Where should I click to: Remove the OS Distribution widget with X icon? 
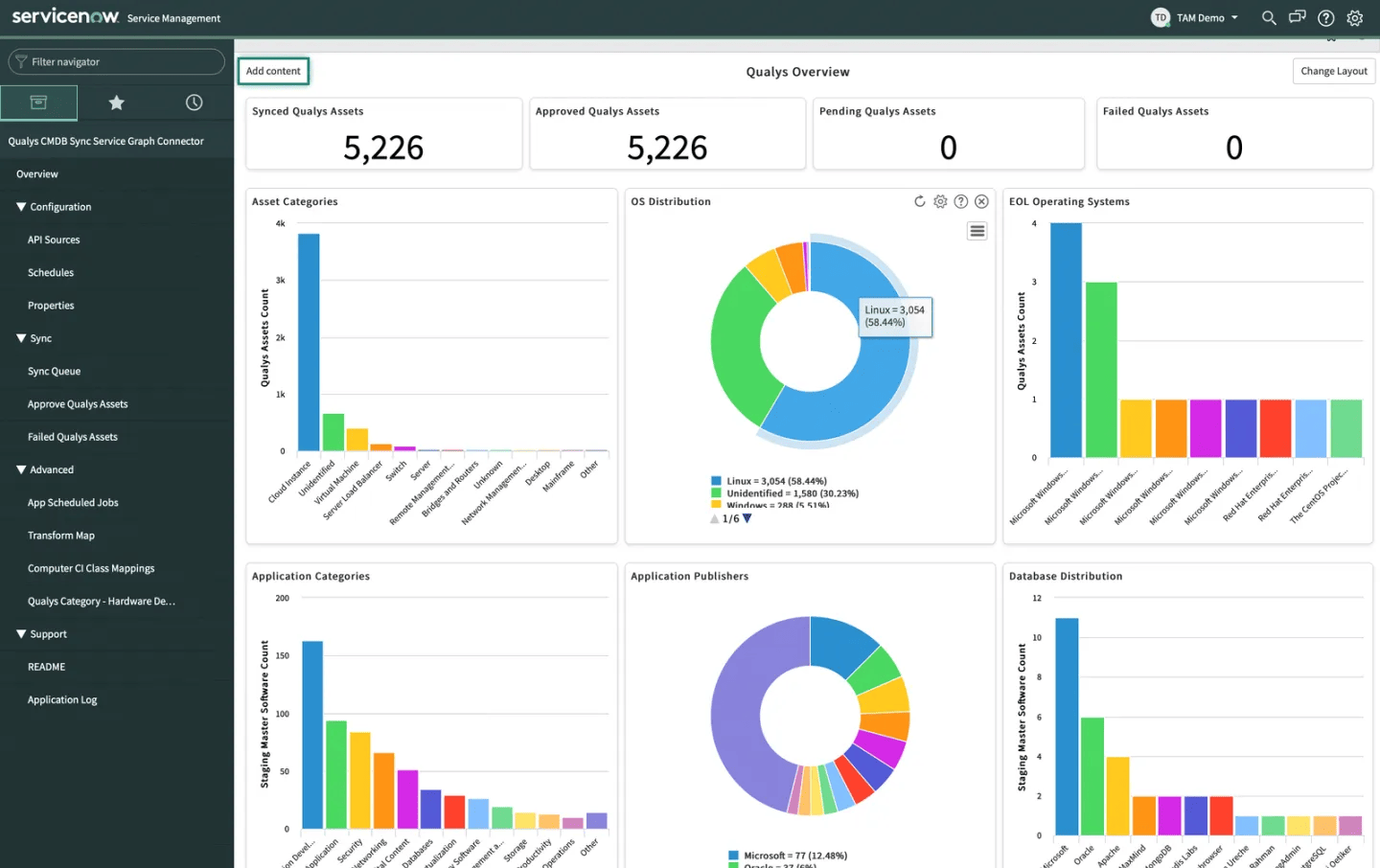(981, 201)
